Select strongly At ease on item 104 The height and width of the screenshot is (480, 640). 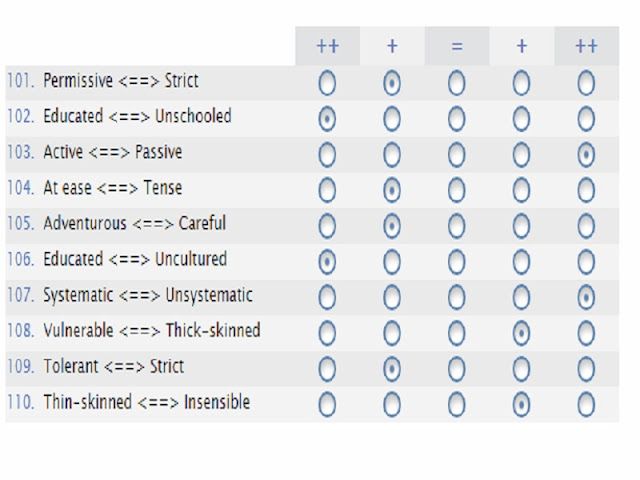pos(327,190)
